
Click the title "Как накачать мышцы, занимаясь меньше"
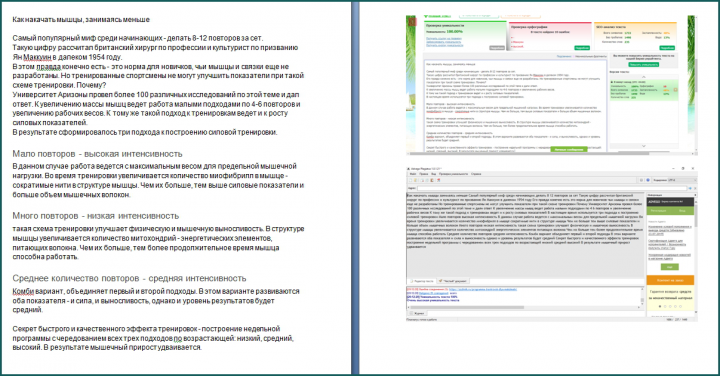pyautogui.click(x=81, y=20)
